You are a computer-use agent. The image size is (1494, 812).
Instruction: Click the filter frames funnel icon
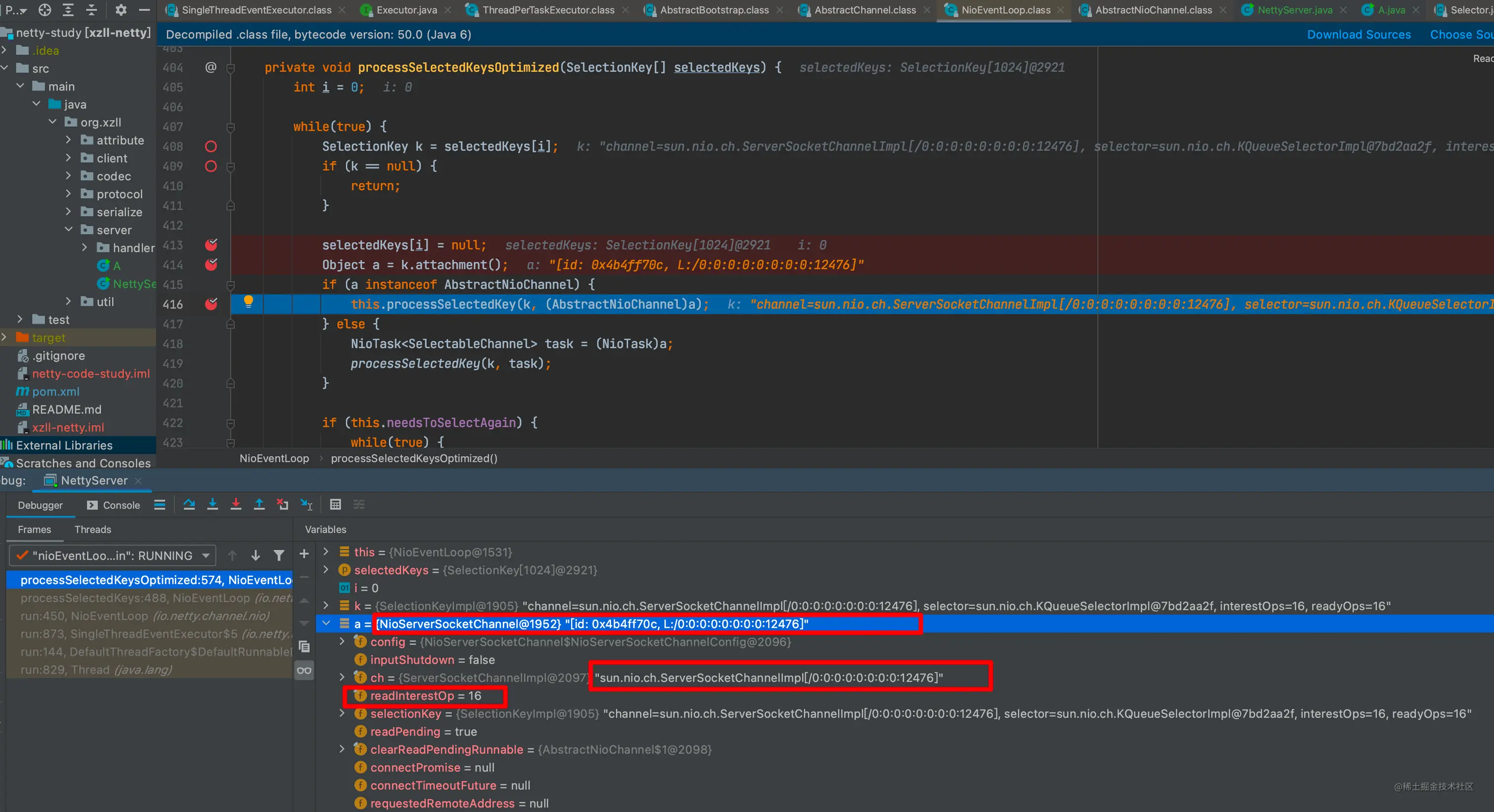click(x=279, y=556)
